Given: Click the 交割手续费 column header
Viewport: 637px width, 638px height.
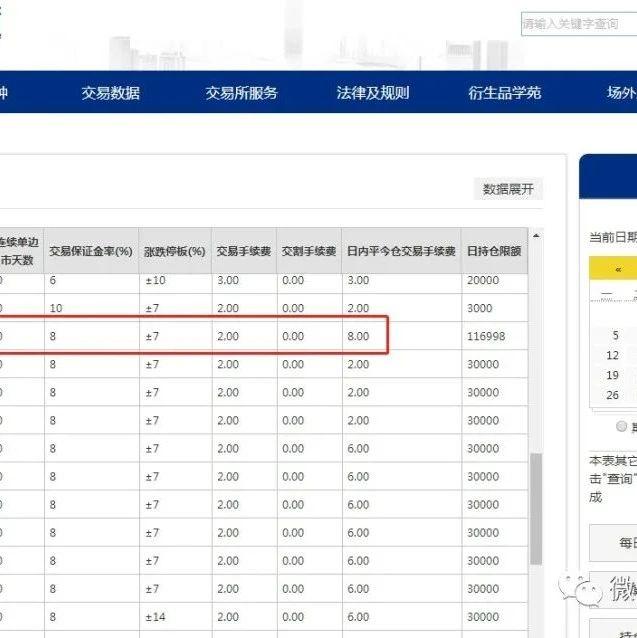Looking at the screenshot, I should (x=309, y=251).
